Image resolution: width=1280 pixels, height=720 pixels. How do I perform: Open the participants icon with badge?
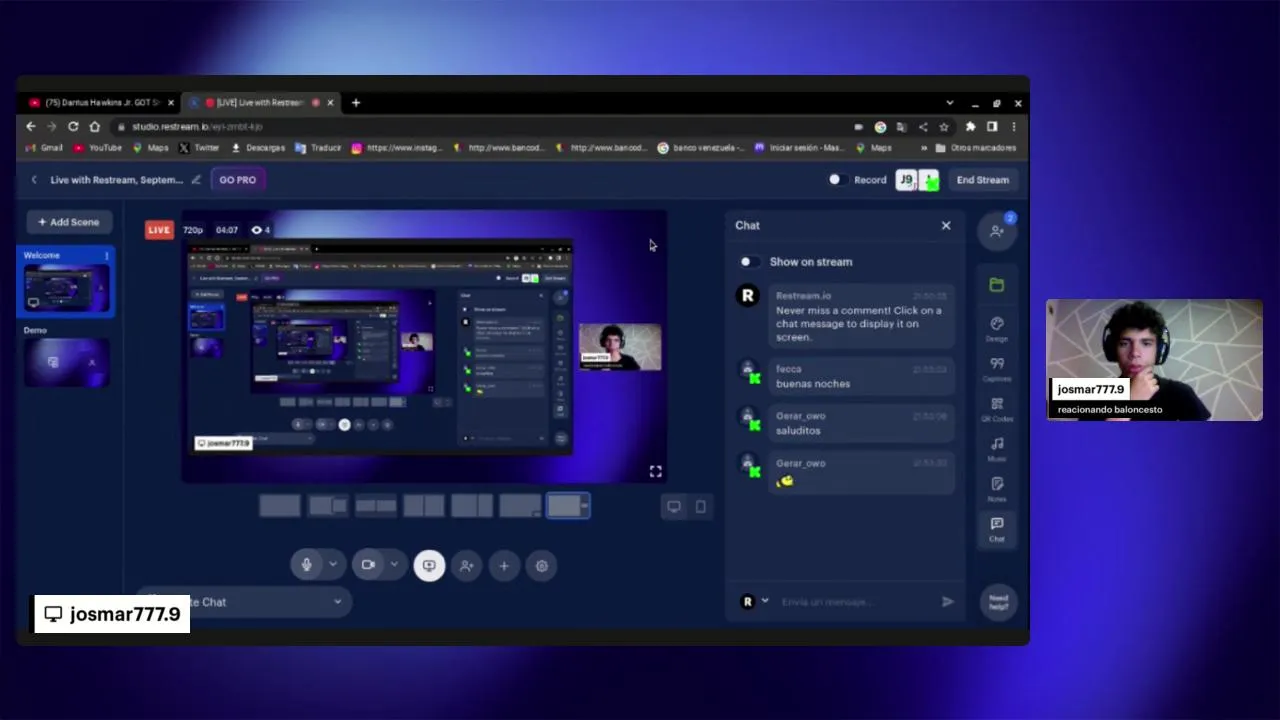997,230
